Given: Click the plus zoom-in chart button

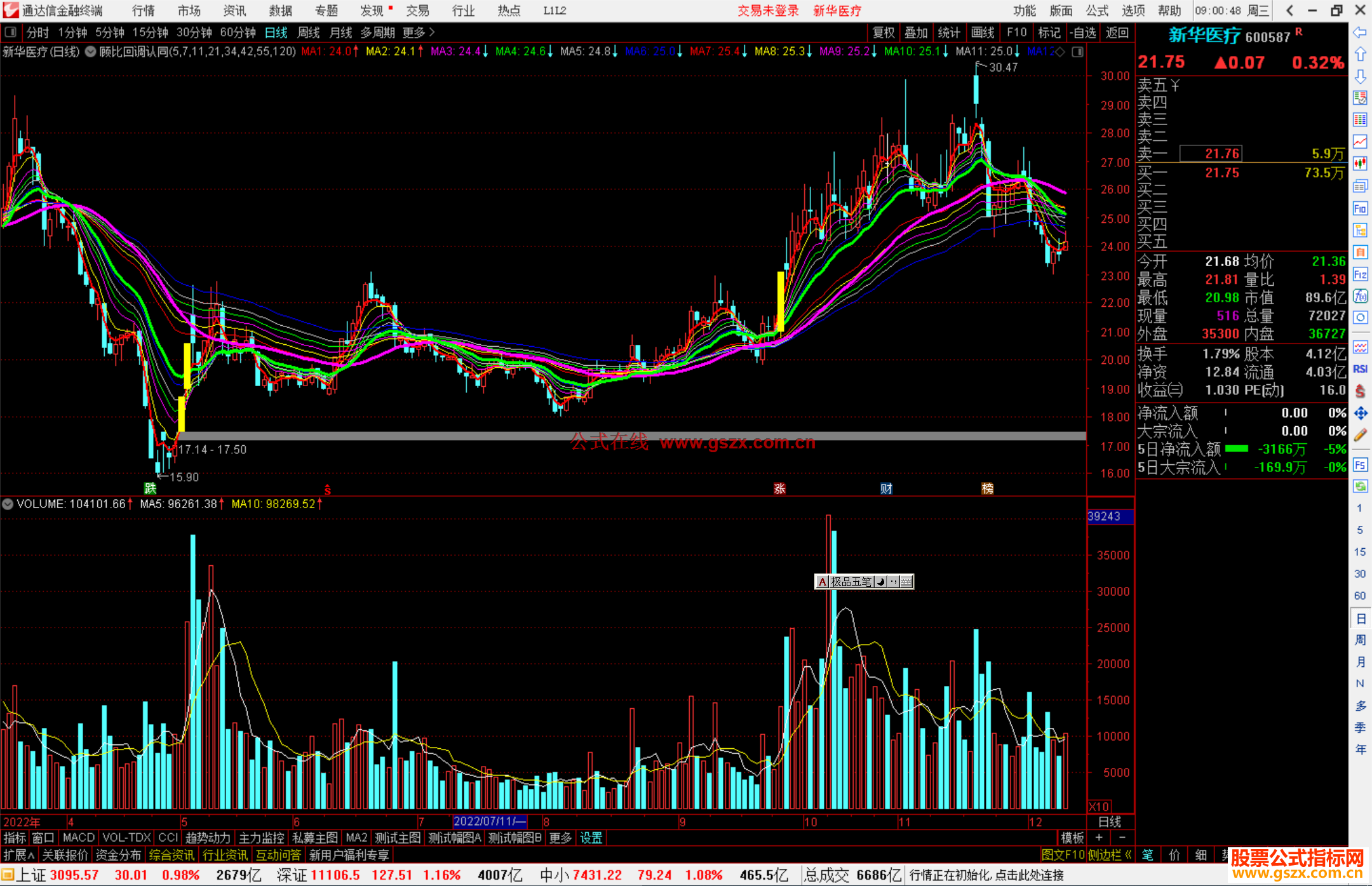Looking at the screenshot, I should point(1099,838).
